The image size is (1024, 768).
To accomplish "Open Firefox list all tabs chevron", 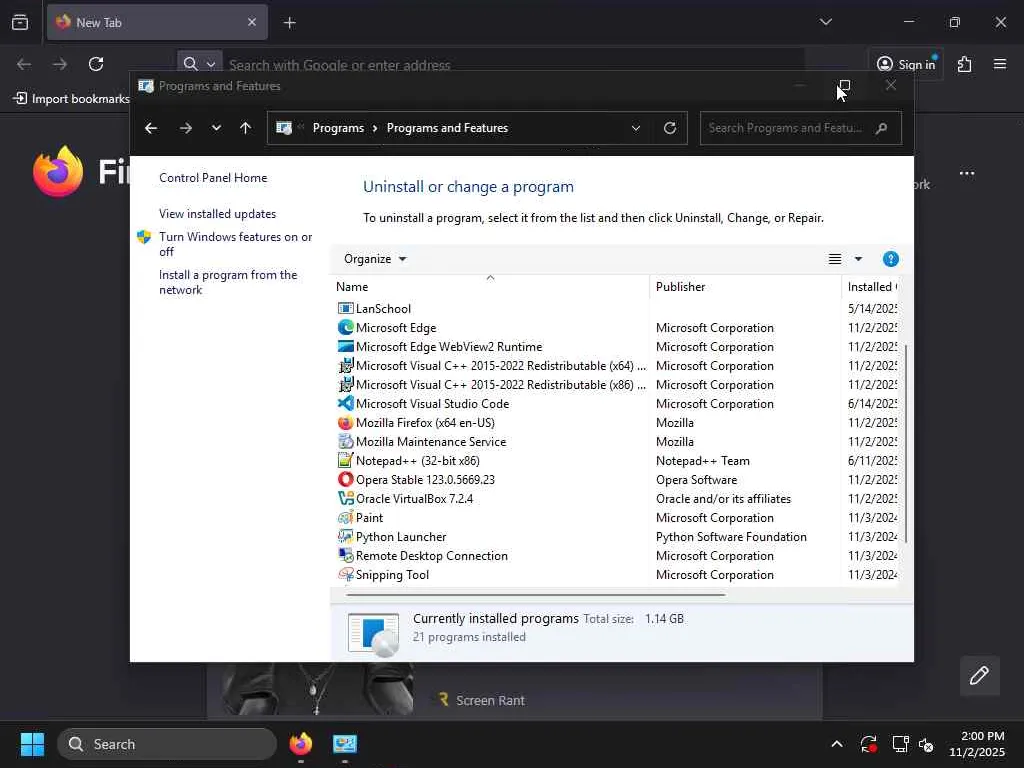I will point(825,22).
